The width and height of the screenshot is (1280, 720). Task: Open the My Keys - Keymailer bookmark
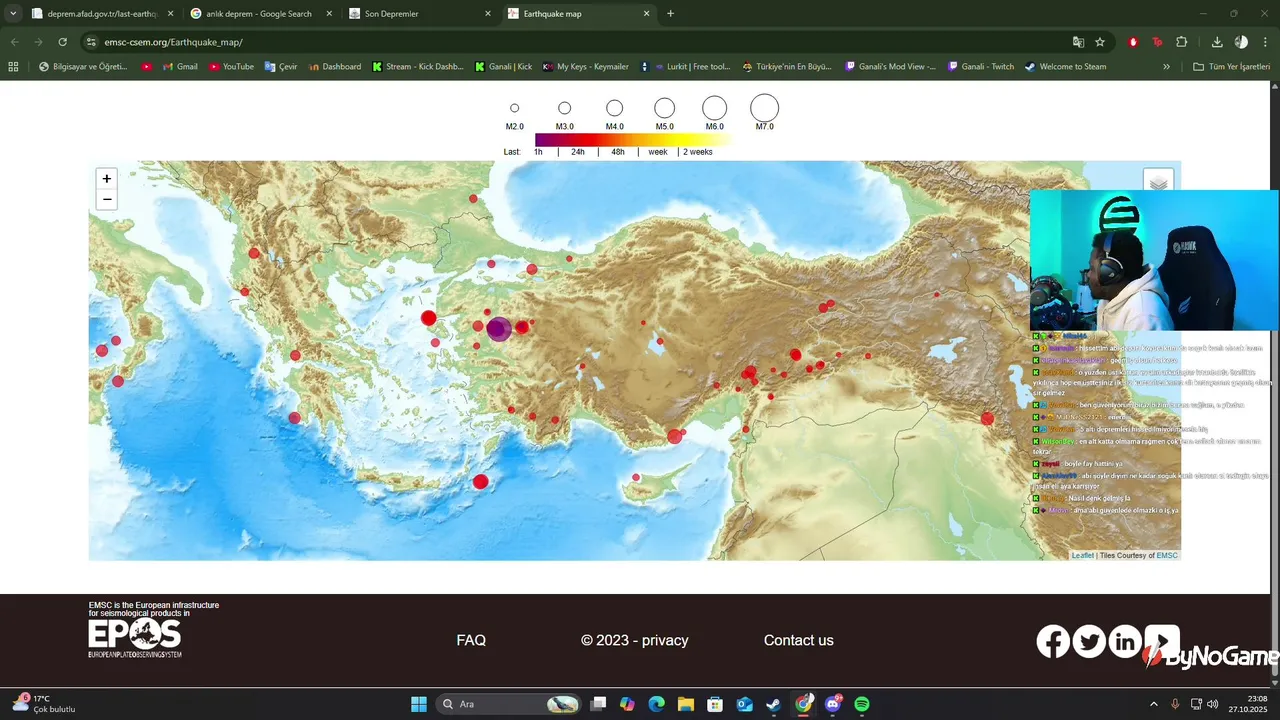[586, 67]
